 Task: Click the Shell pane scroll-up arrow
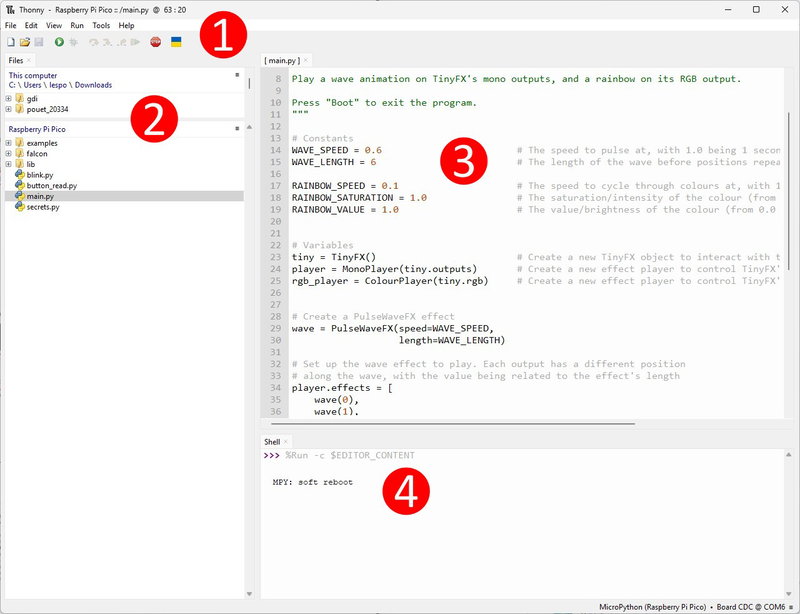(789, 454)
